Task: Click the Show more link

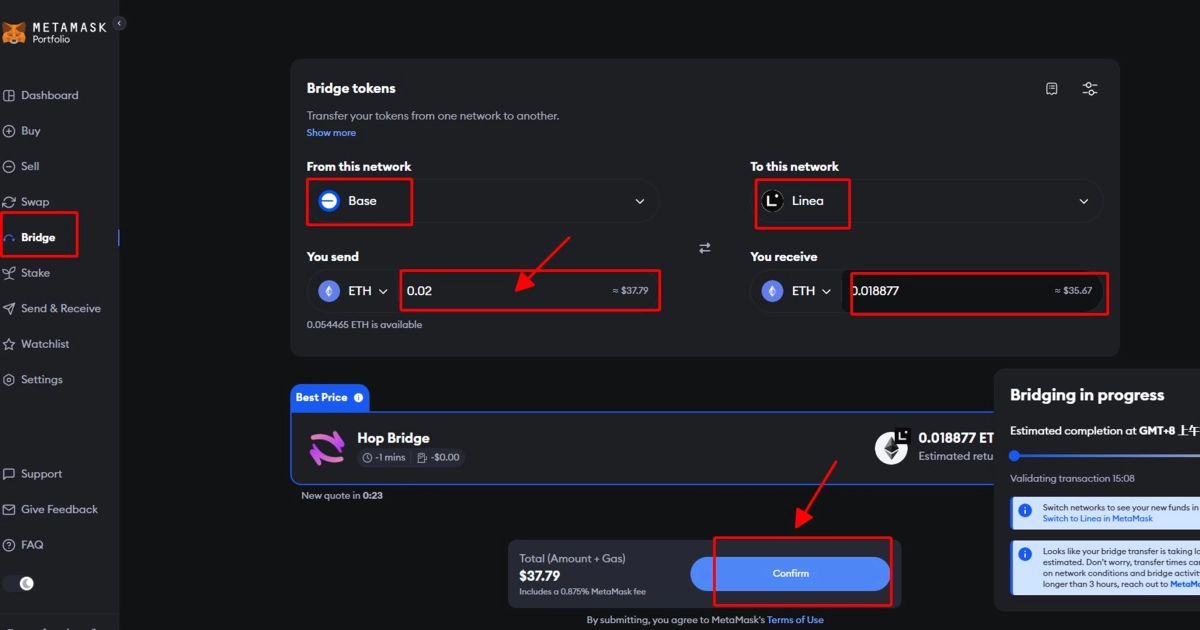Action: click(331, 133)
